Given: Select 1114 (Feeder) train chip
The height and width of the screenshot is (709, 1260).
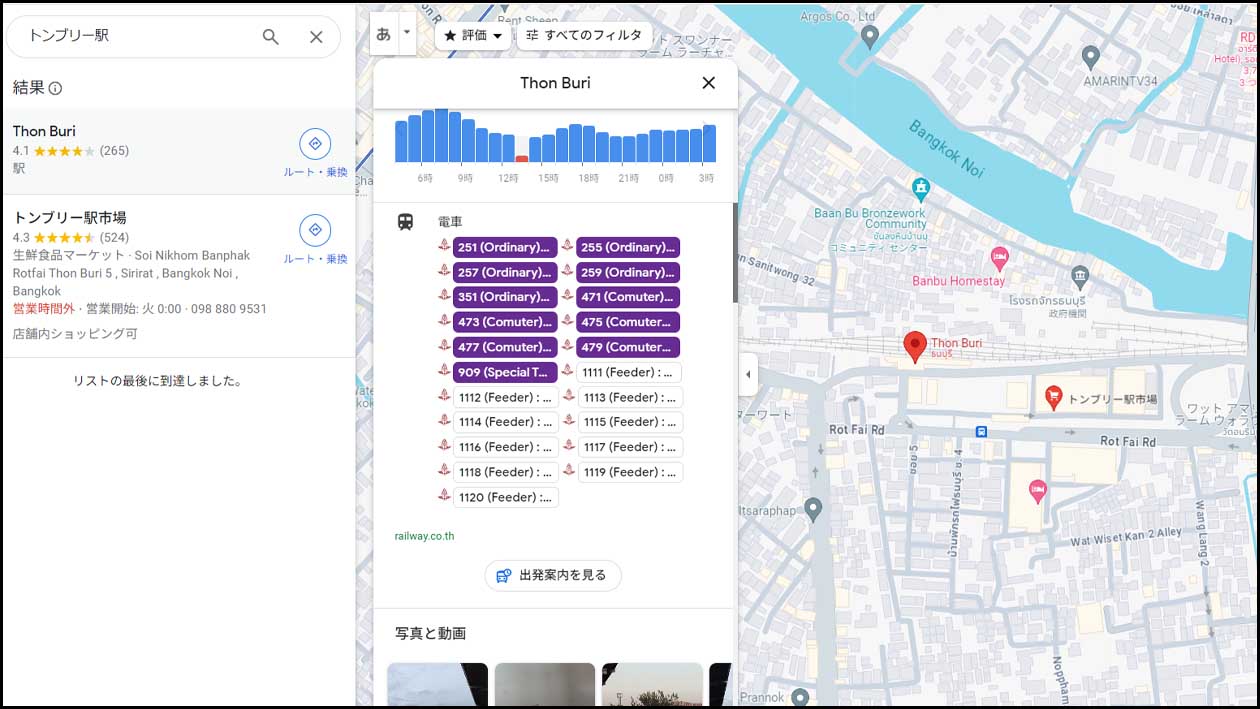Looking at the screenshot, I should click(506, 422).
